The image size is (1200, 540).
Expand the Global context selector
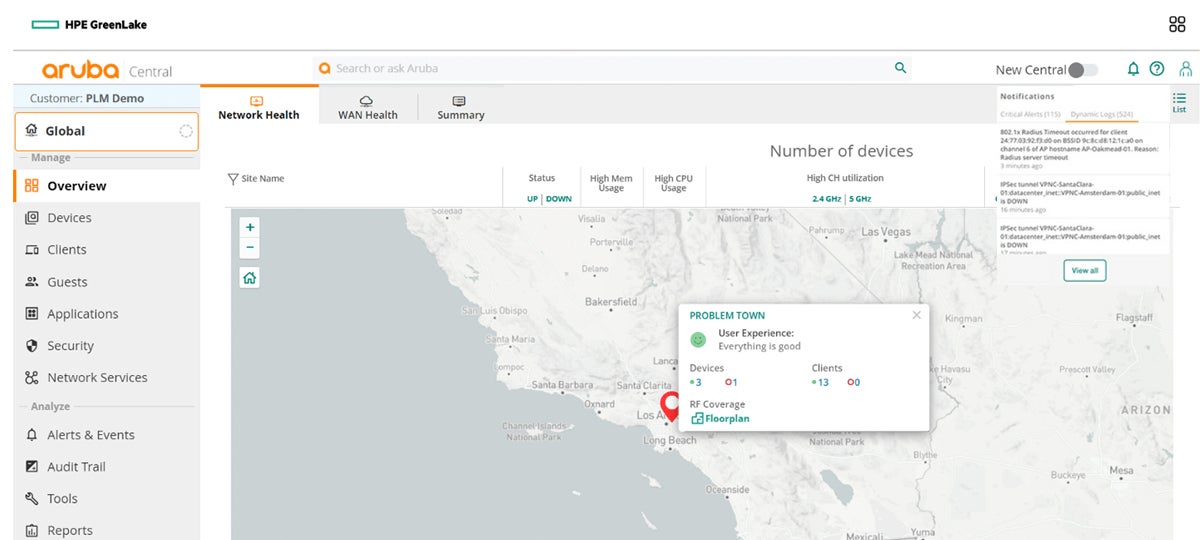click(x=106, y=131)
